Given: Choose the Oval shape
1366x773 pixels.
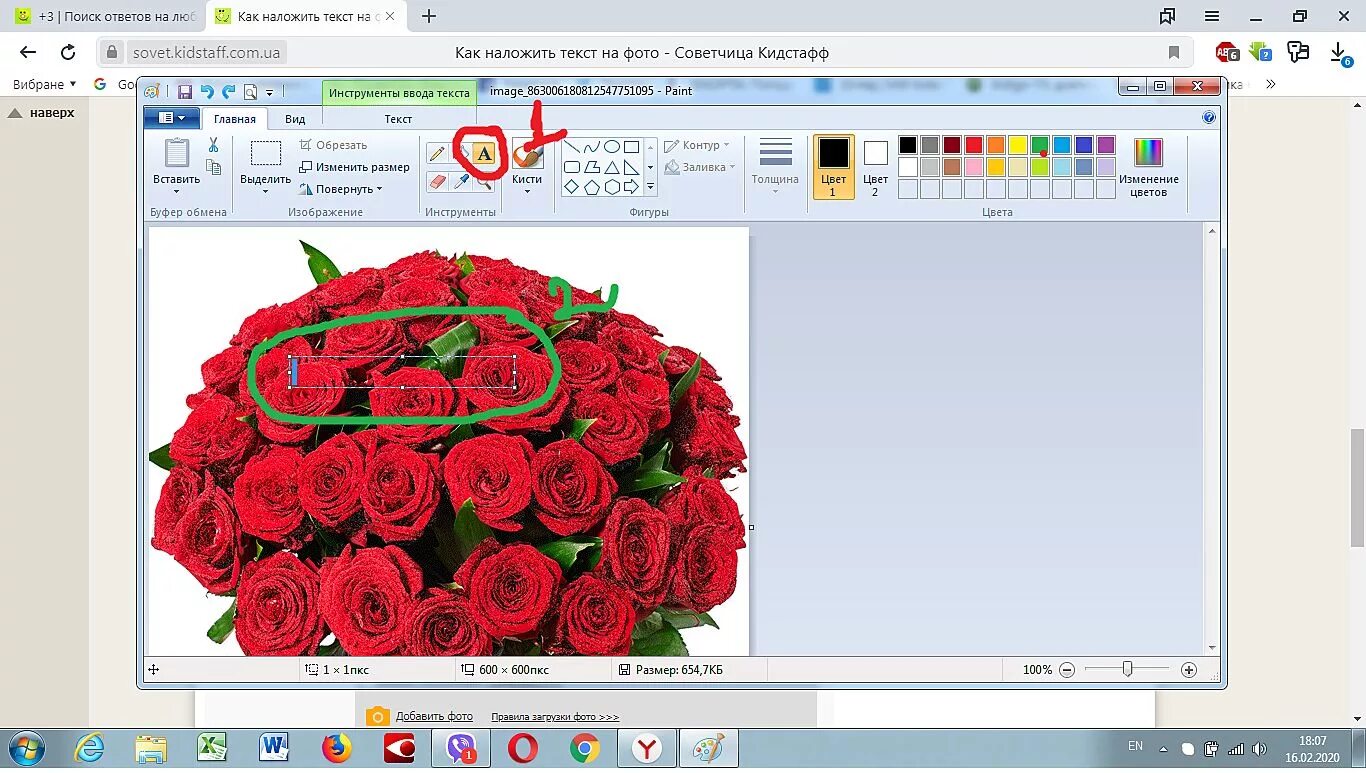Looking at the screenshot, I should coord(612,147).
